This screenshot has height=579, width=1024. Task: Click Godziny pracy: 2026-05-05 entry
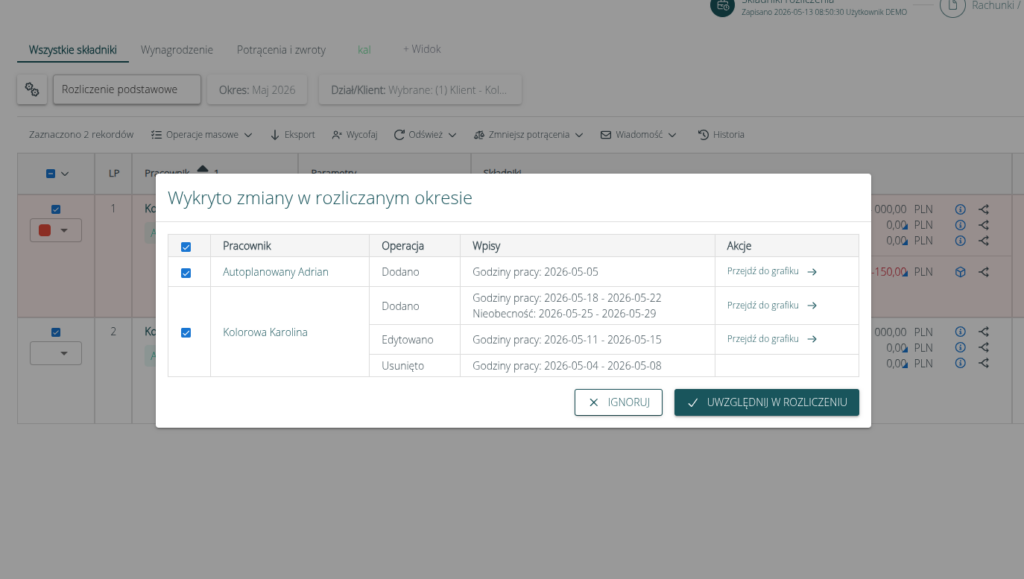535,272
